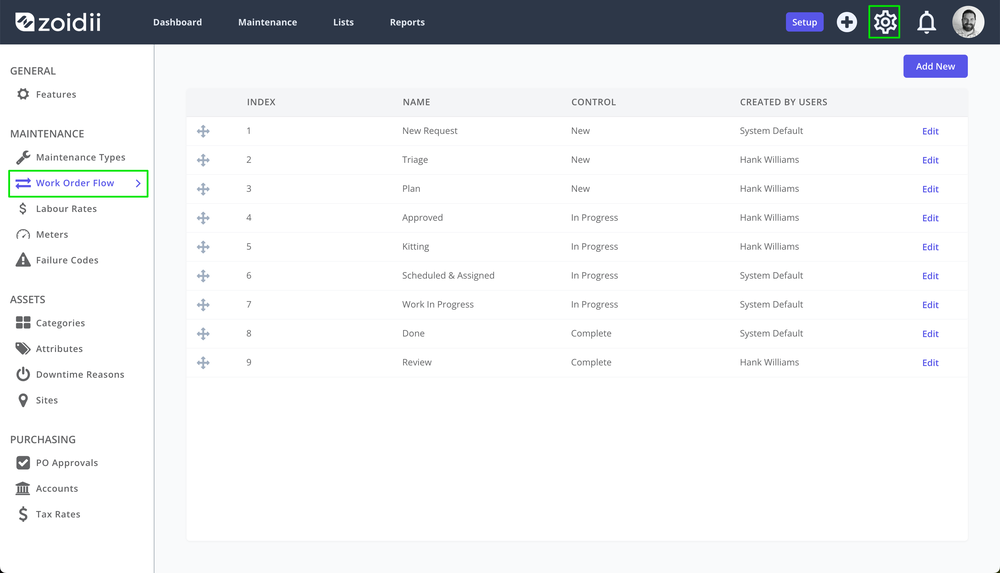
Task: Click the NAME column header
Action: pyautogui.click(x=416, y=102)
